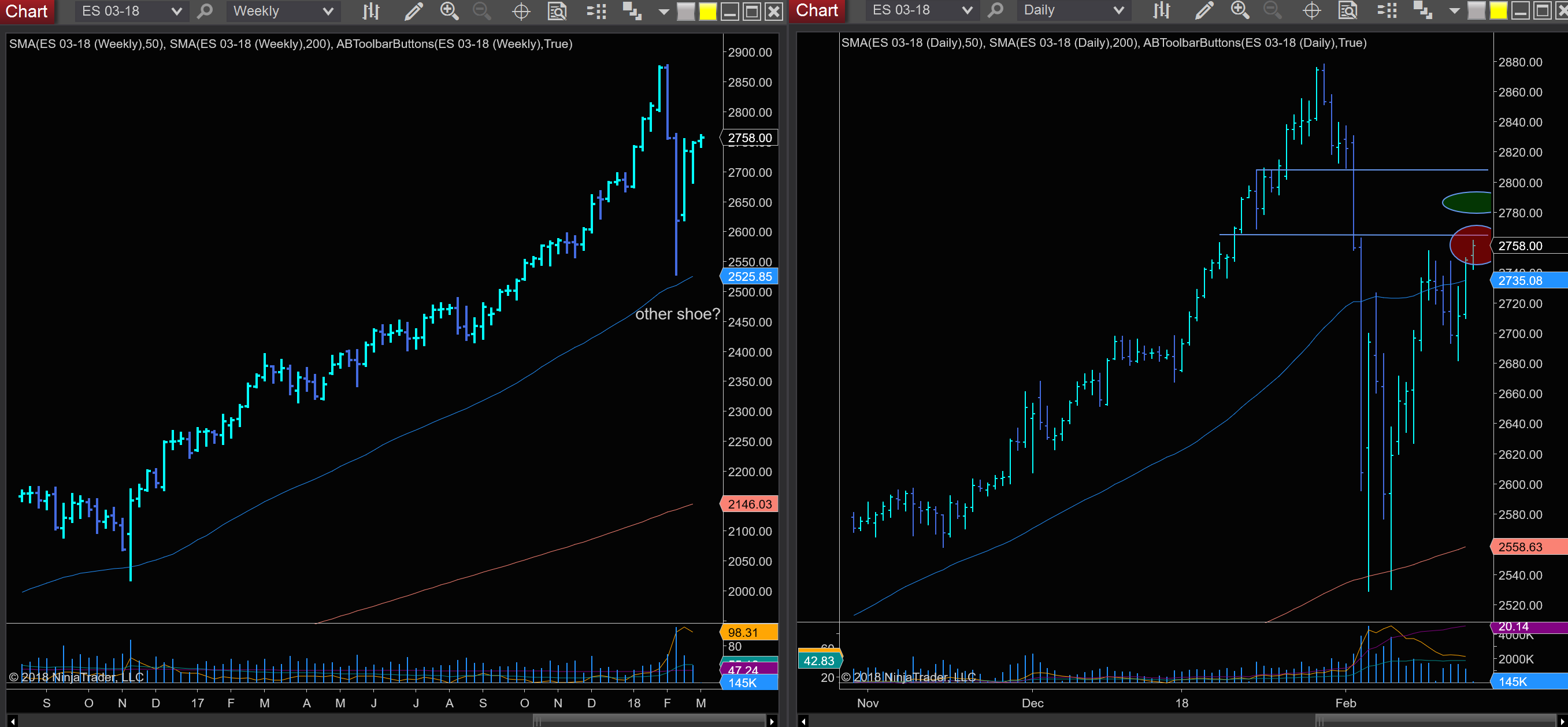Viewport: 1568px width, 727px height.
Task: Zoom in on the Weekly chart
Action: 449,11
